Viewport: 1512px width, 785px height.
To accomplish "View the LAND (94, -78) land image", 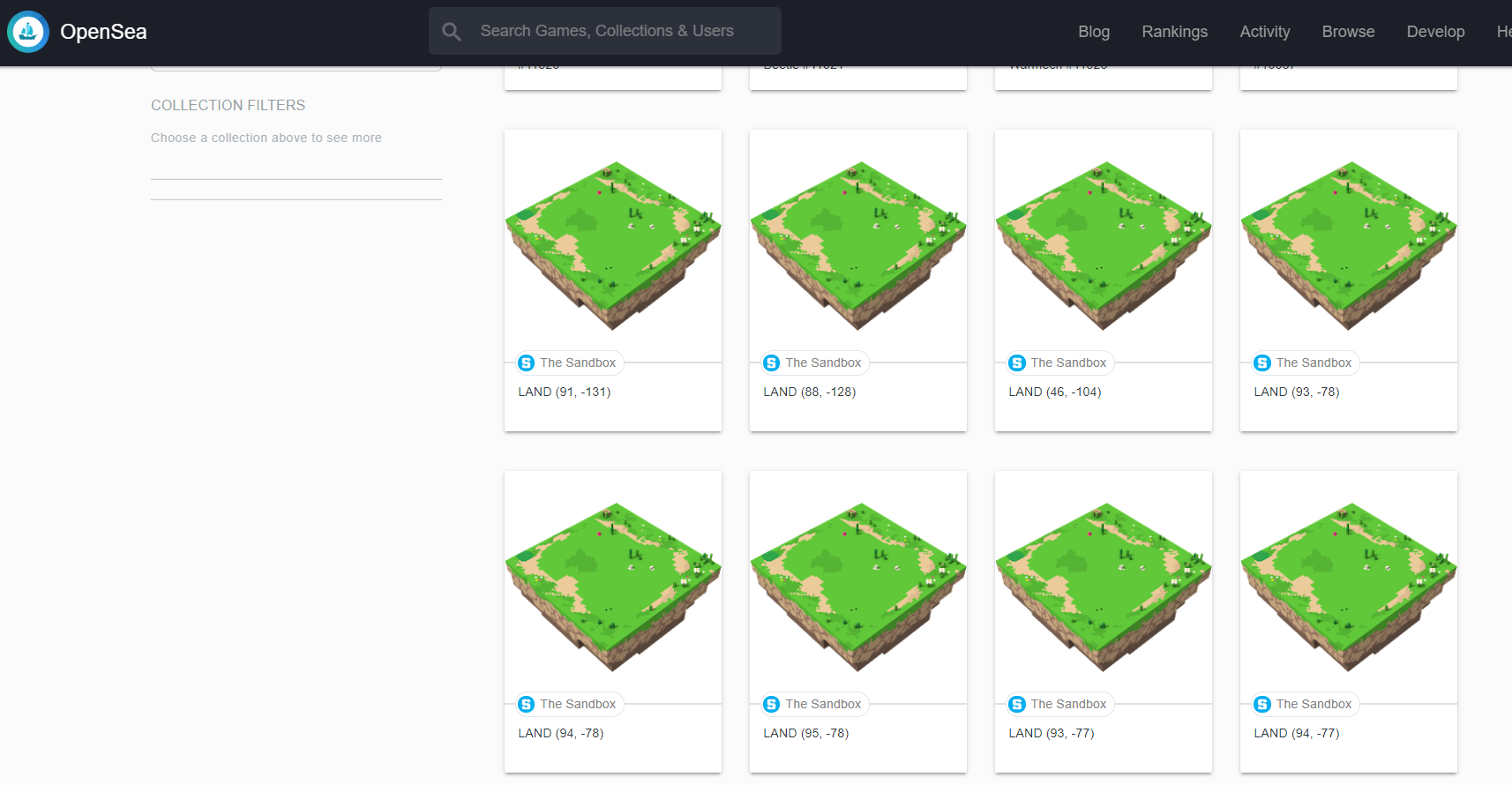I will point(613,587).
